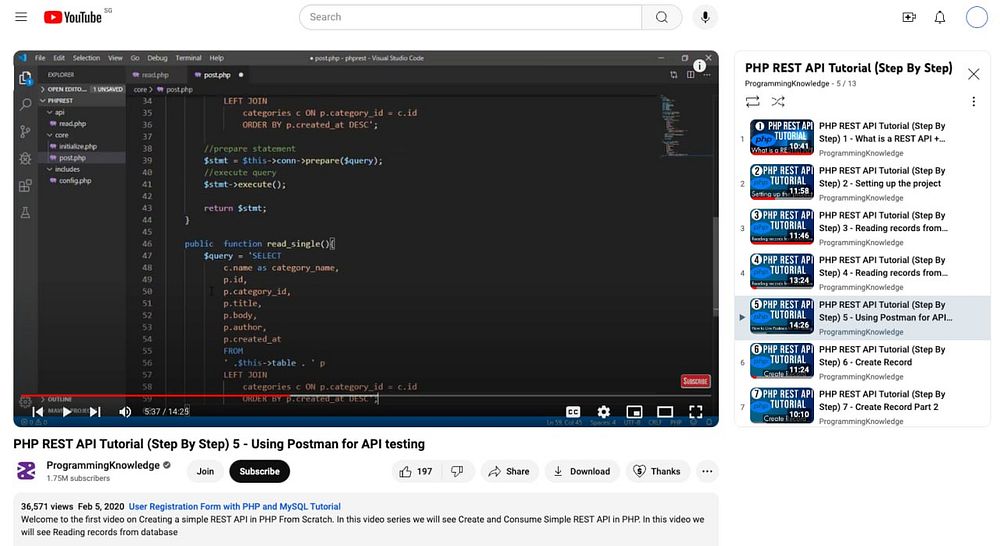Open video player settings gear
The height and width of the screenshot is (546, 1000).
coord(603,411)
